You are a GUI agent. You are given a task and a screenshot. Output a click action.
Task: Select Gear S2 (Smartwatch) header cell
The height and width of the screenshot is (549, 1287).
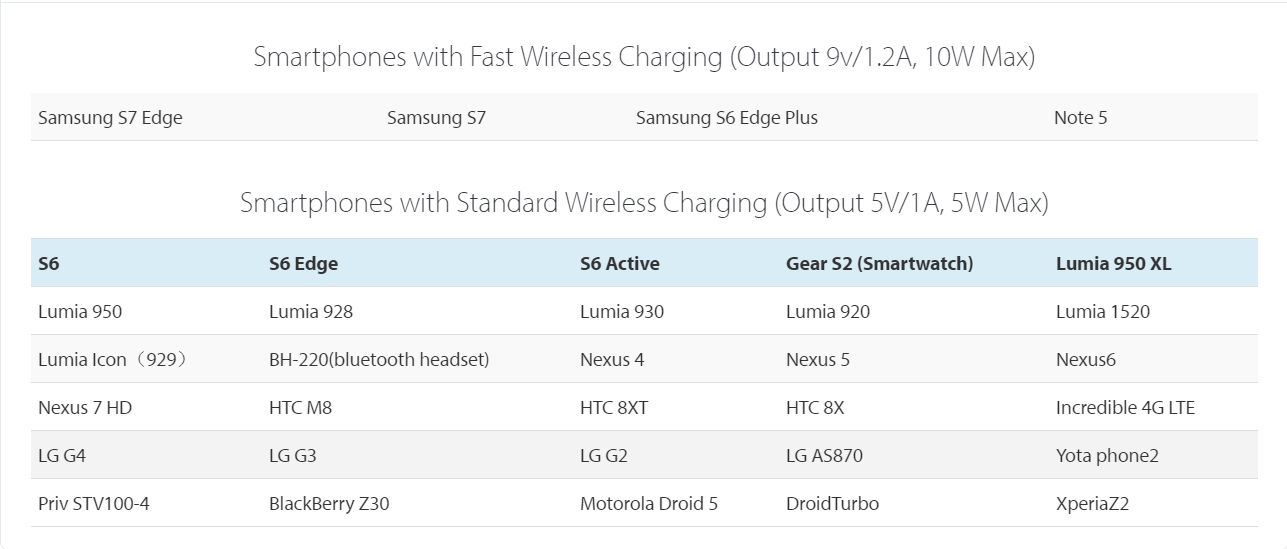(879, 264)
